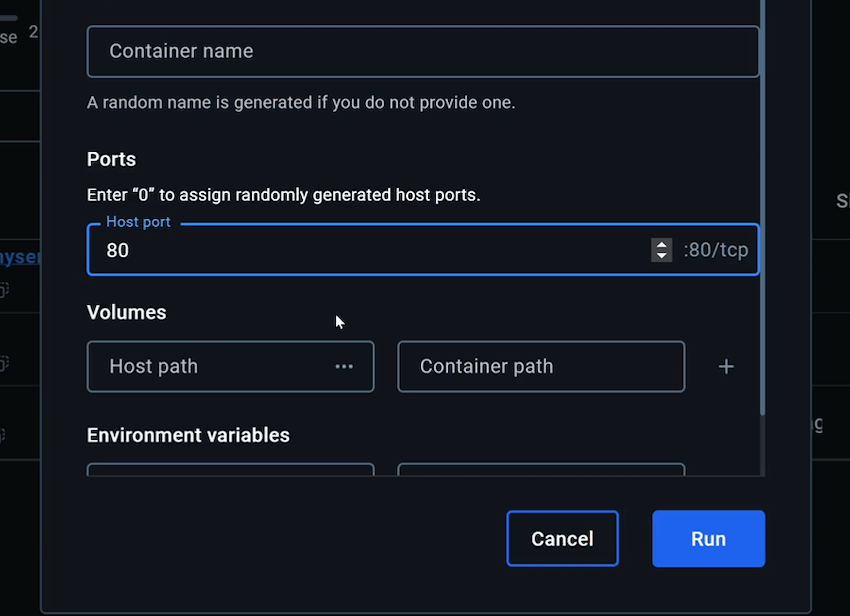Open the mysql link behind the dialog
This screenshot has width=850, height=616.
[x=20, y=257]
